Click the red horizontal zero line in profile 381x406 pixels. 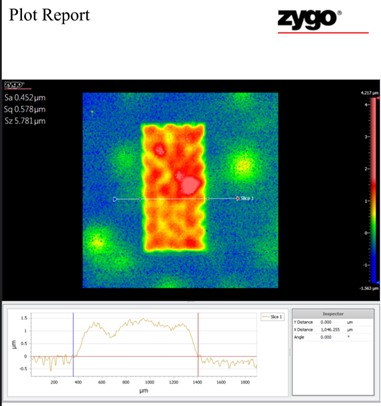144,356
